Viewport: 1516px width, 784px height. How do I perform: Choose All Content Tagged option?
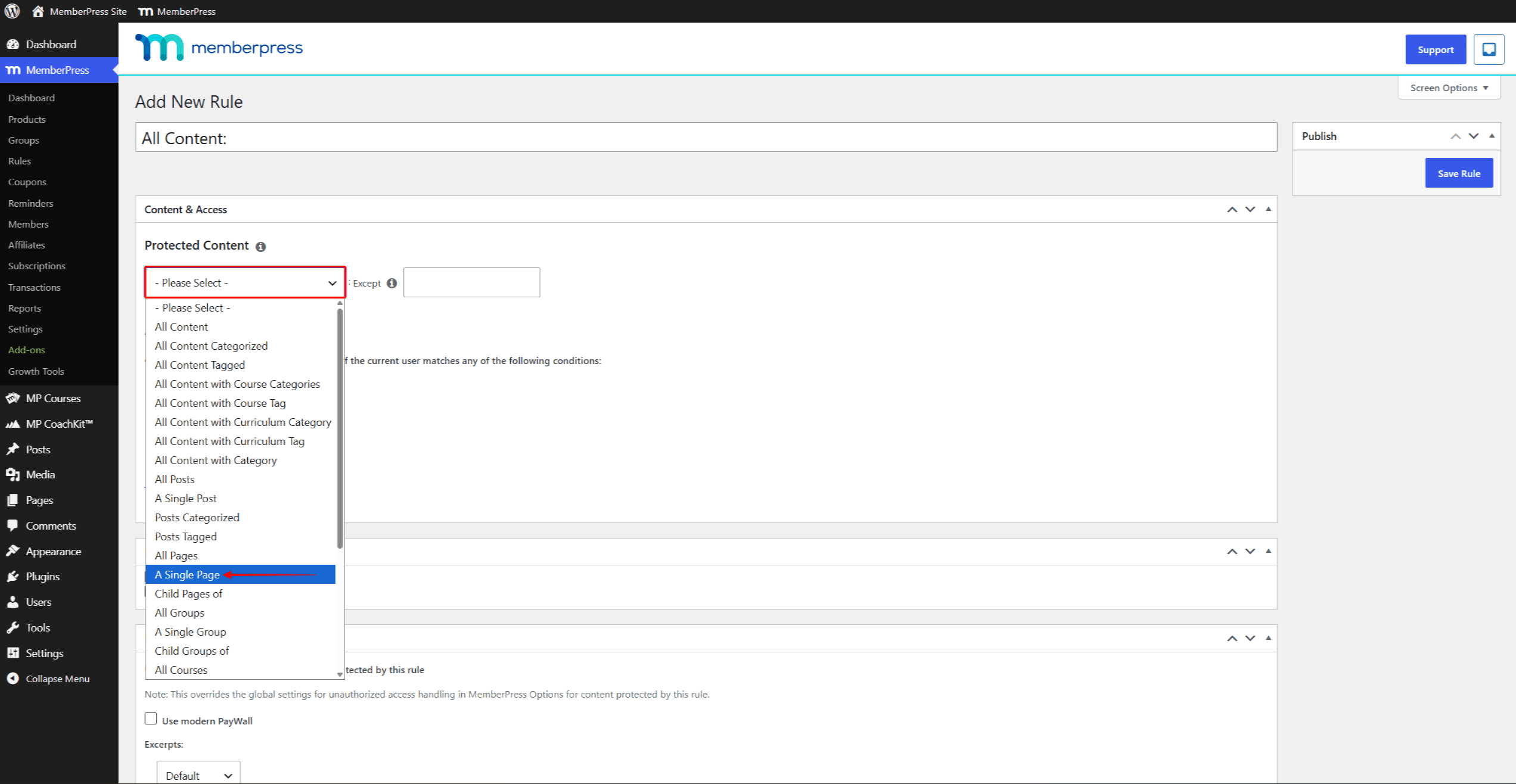point(241,365)
